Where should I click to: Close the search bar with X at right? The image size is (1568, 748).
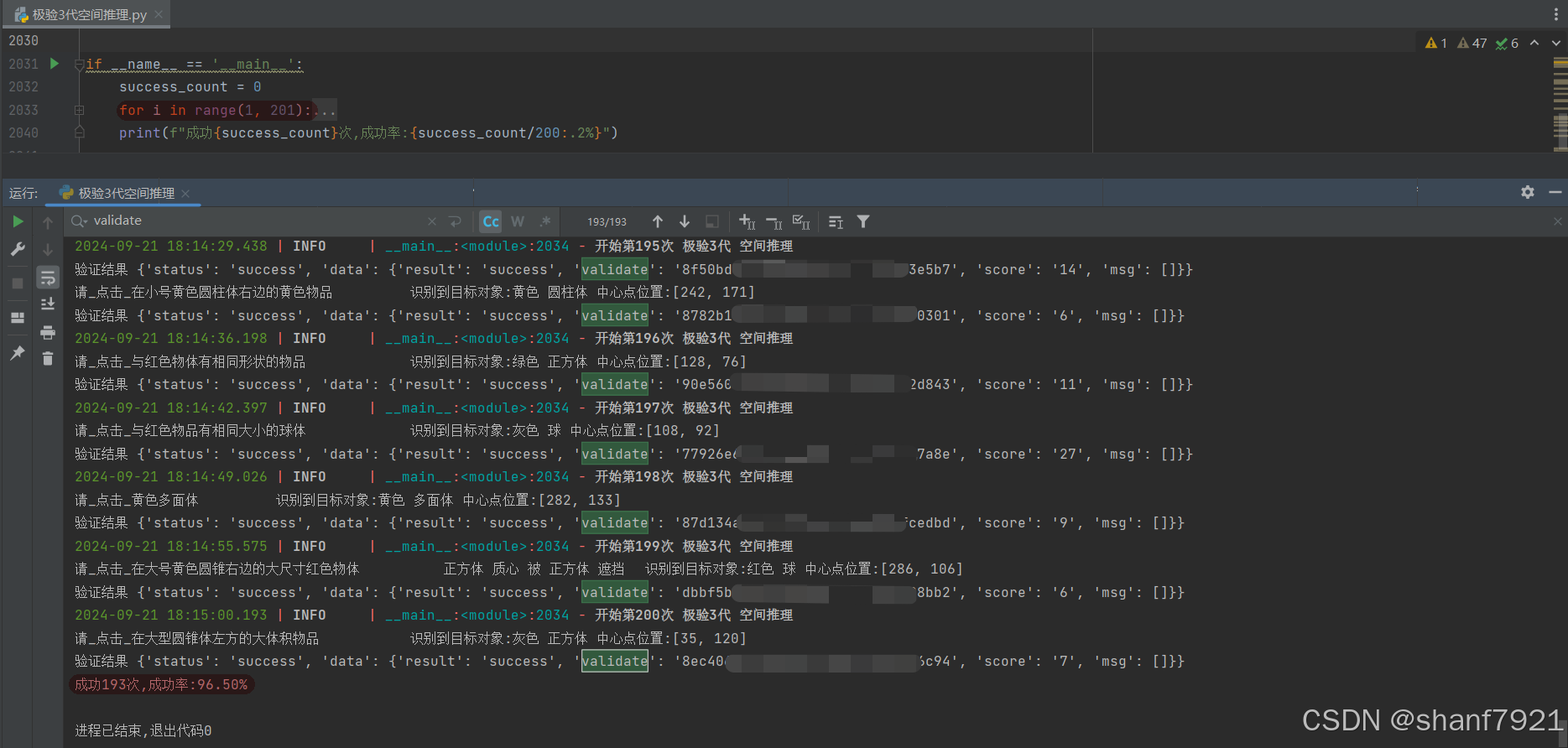point(1557,221)
